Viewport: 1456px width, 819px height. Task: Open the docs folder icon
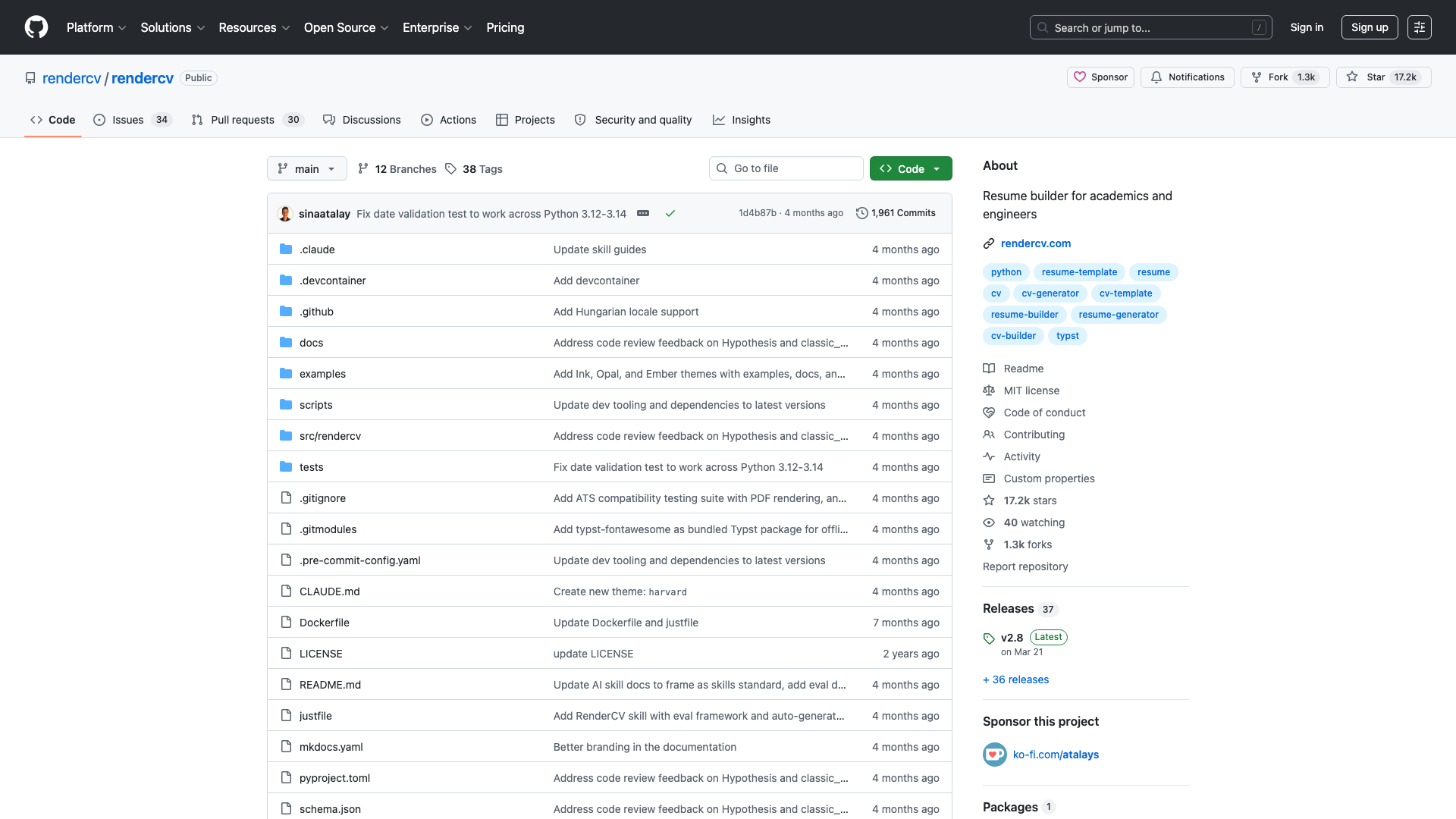coord(286,342)
